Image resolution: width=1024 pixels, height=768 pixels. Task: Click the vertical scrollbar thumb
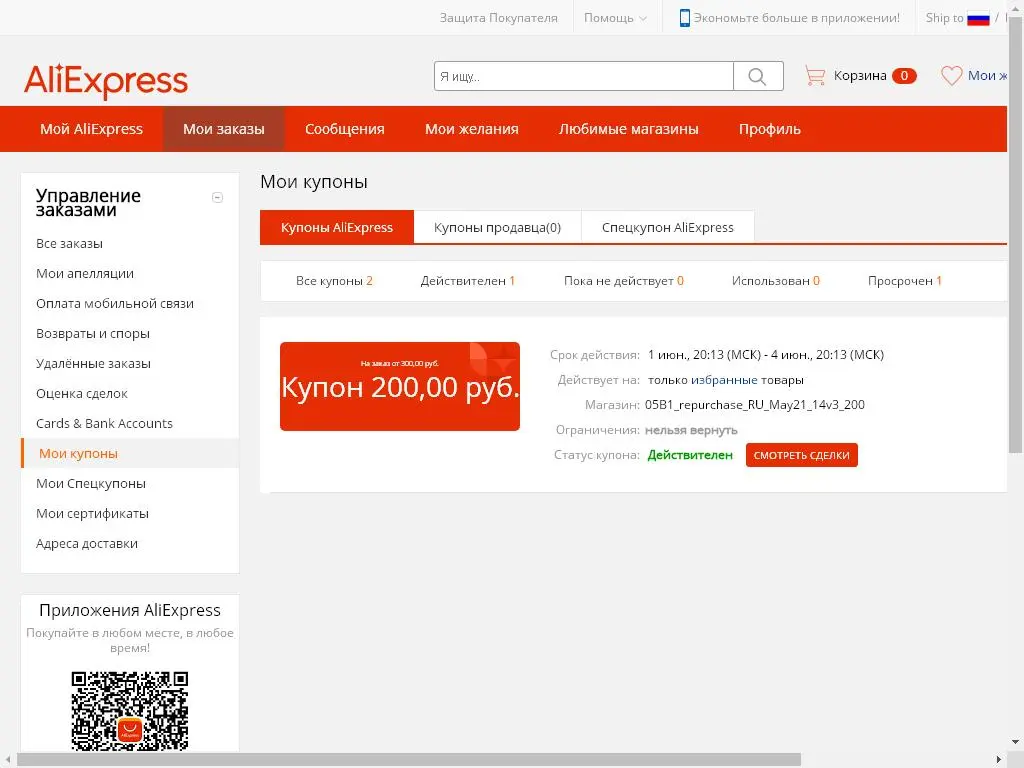1016,233
